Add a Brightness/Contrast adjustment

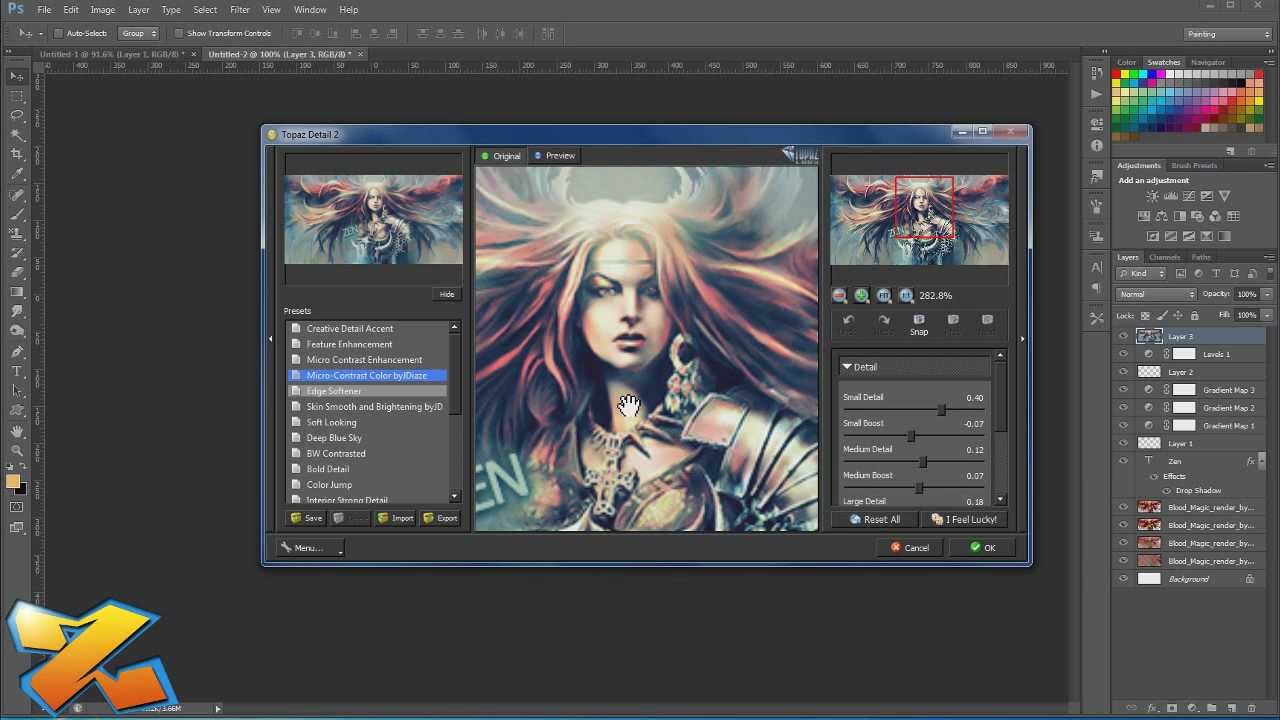pyautogui.click(x=1153, y=197)
